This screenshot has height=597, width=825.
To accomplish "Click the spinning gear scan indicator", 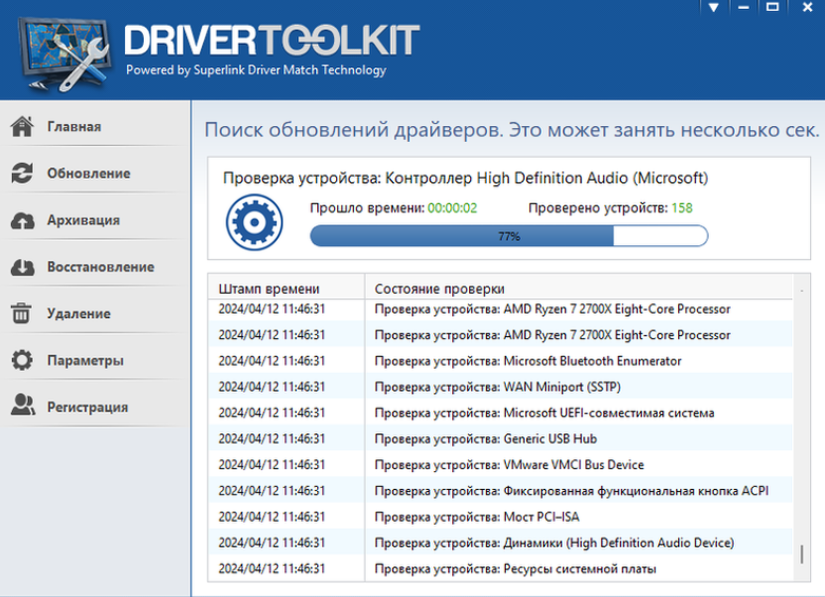I will click(x=254, y=224).
